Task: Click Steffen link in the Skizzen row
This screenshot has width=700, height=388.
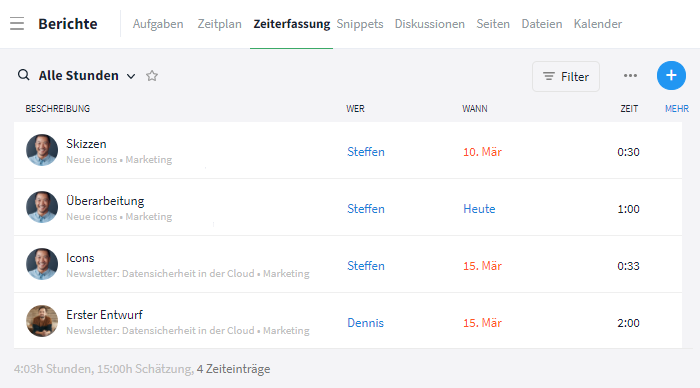Action: [366, 152]
